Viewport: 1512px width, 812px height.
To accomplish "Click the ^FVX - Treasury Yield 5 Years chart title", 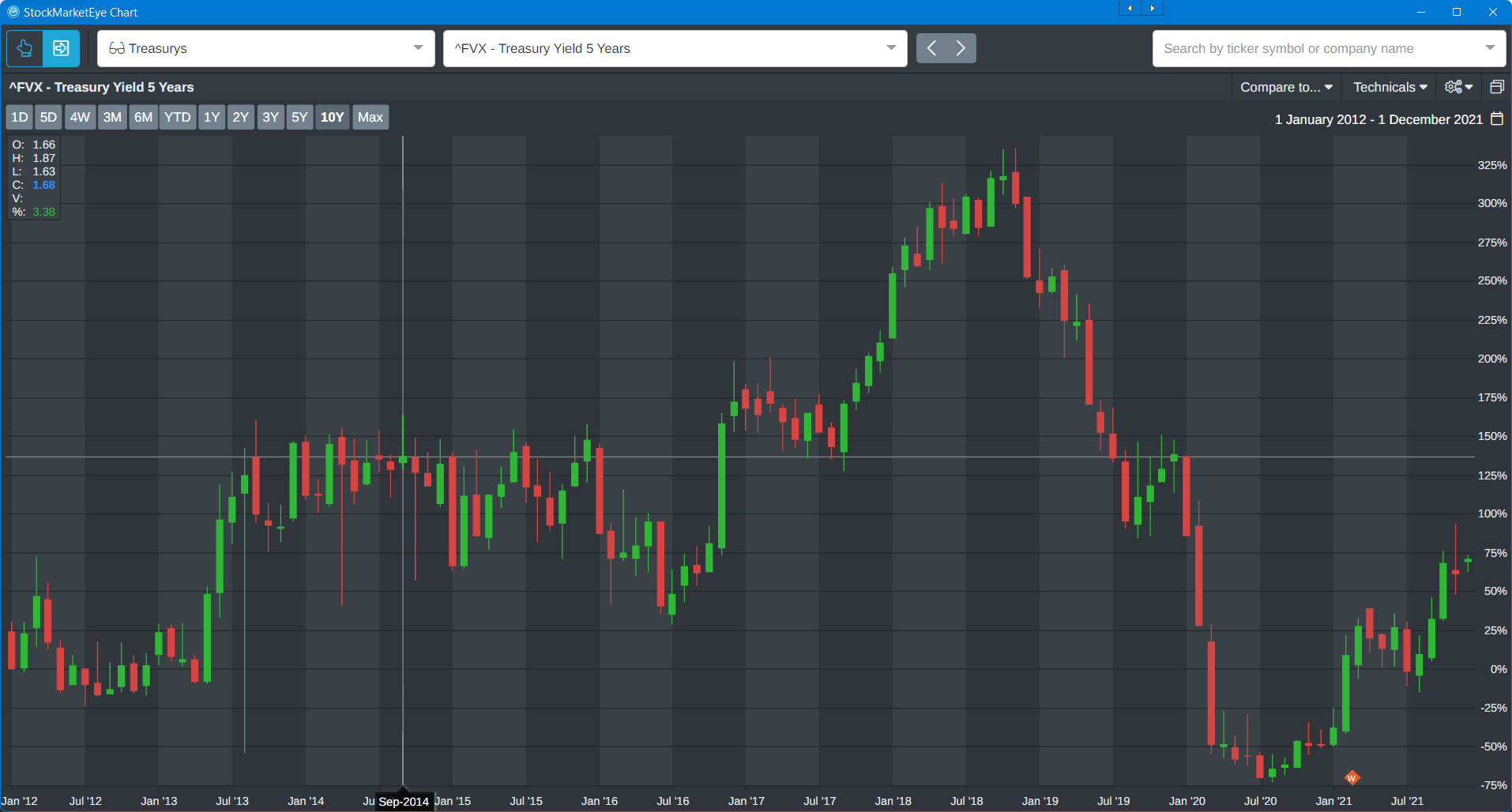I will click(101, 87).
